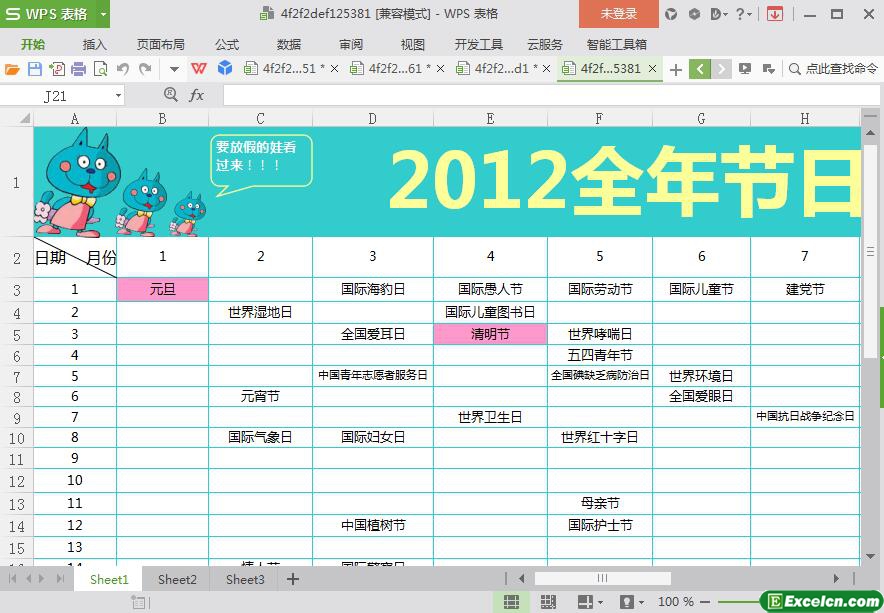Close the 4f2f2...51 document tab
The image size is (884, 613).
point(334,69)
